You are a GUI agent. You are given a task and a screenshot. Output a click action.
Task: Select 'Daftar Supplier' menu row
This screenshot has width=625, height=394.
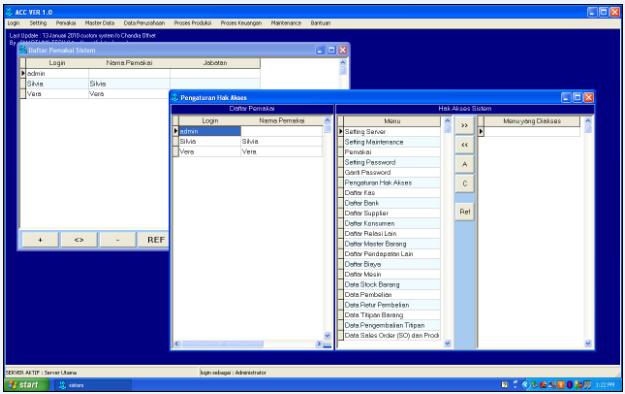click(392, 213)
